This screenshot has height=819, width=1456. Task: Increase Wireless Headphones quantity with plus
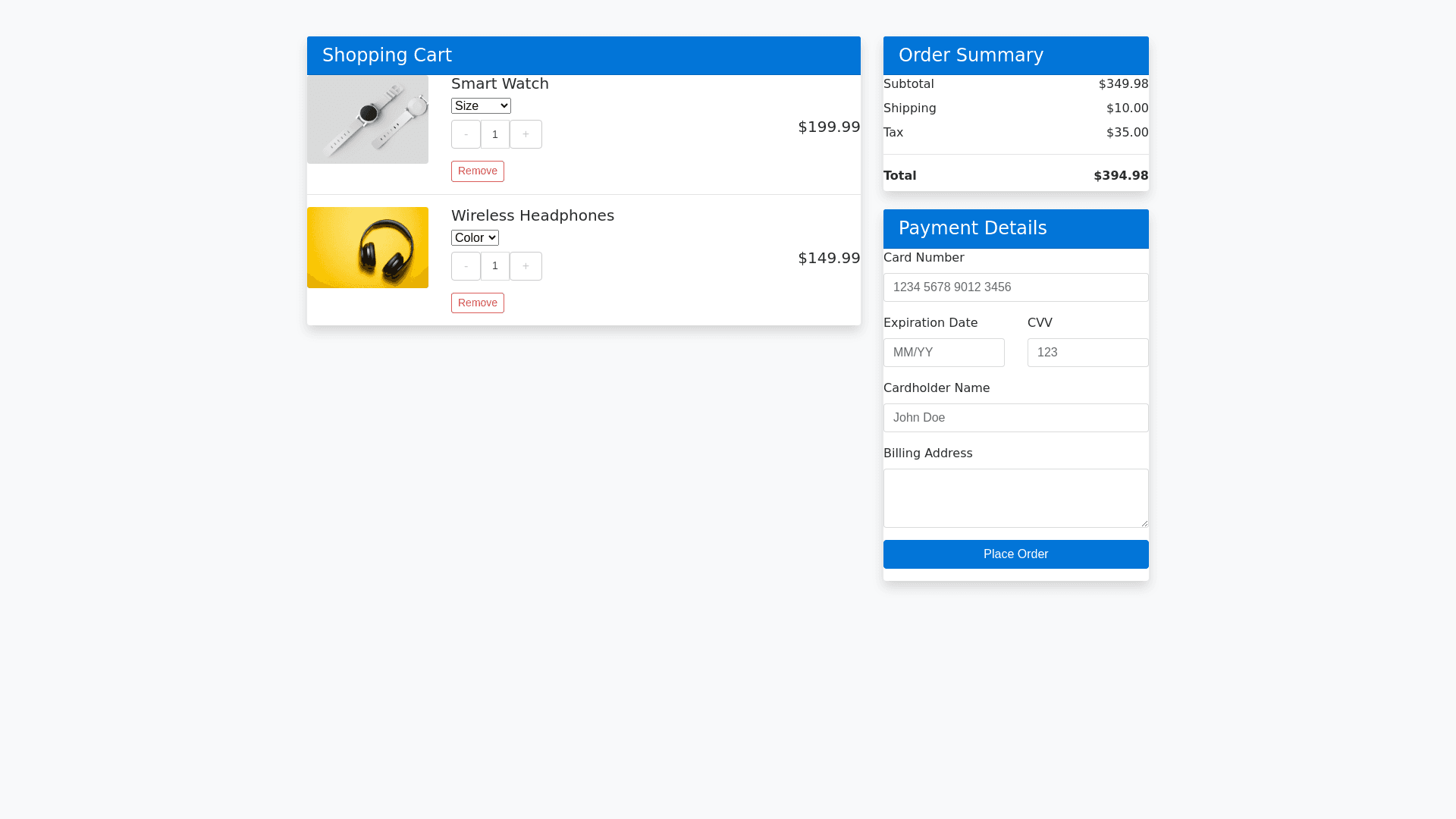[x=526, y=266]
